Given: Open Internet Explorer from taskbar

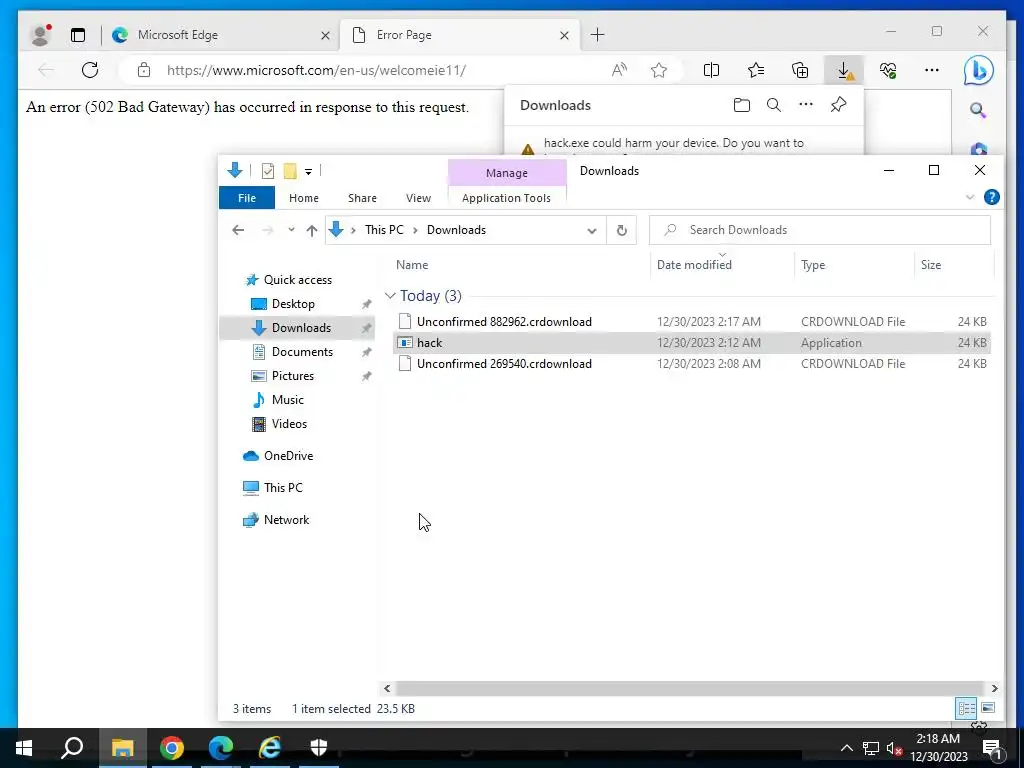Looking at the screenshot, I should 270,748.
